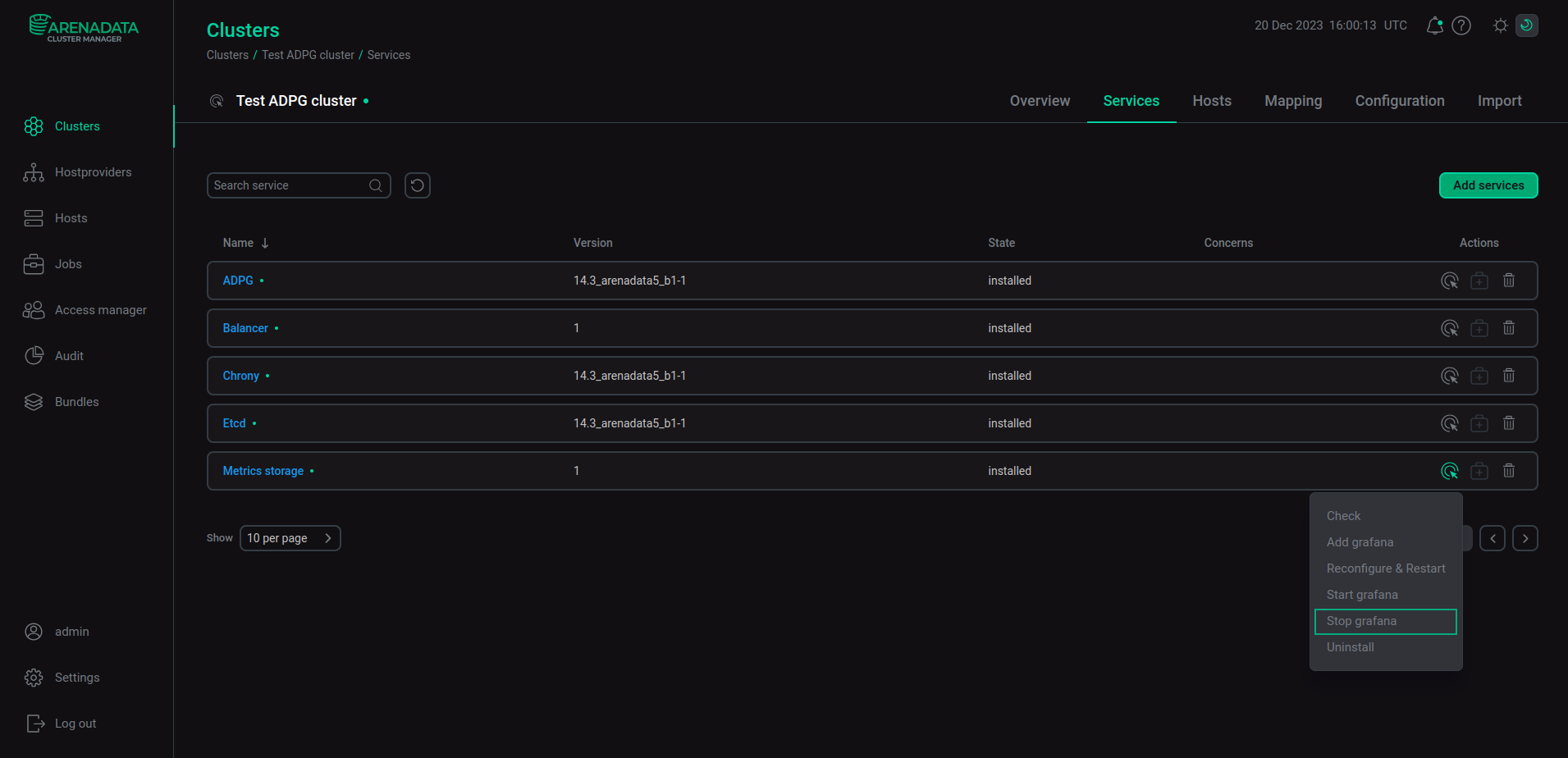
Task: Open actions menu for ADPG service
Action: 1450,281
